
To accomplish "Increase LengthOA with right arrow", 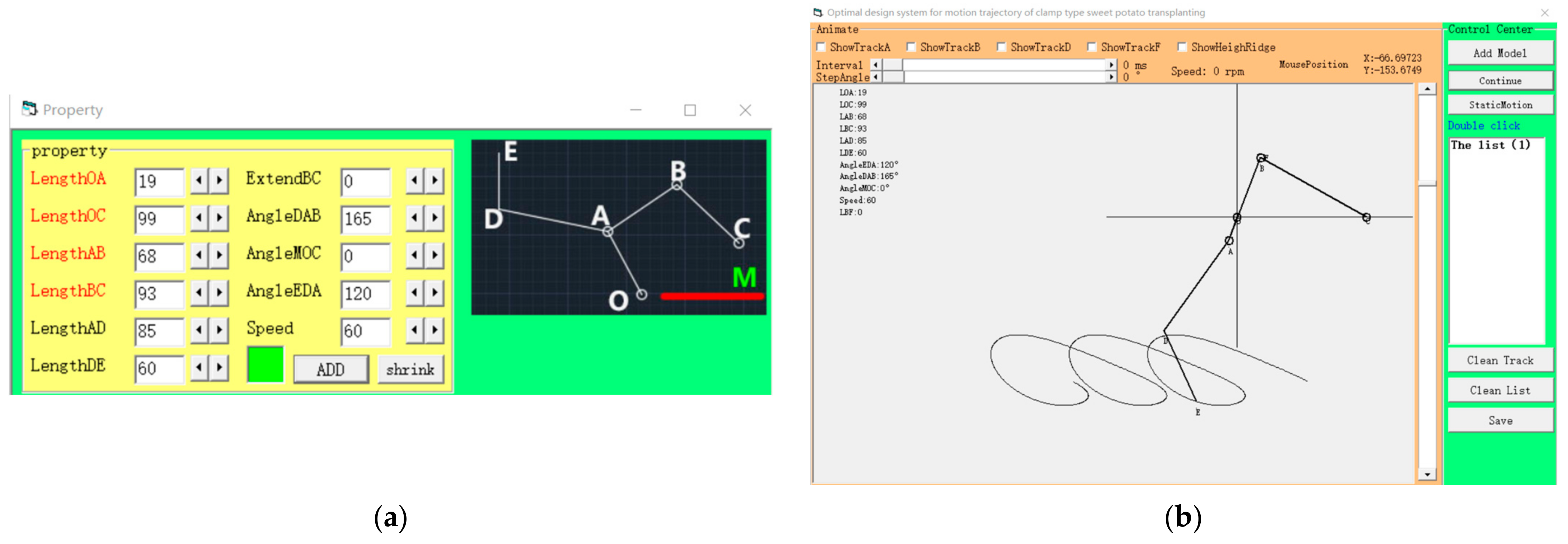I will pyautogui.click(x=219, y=181).
